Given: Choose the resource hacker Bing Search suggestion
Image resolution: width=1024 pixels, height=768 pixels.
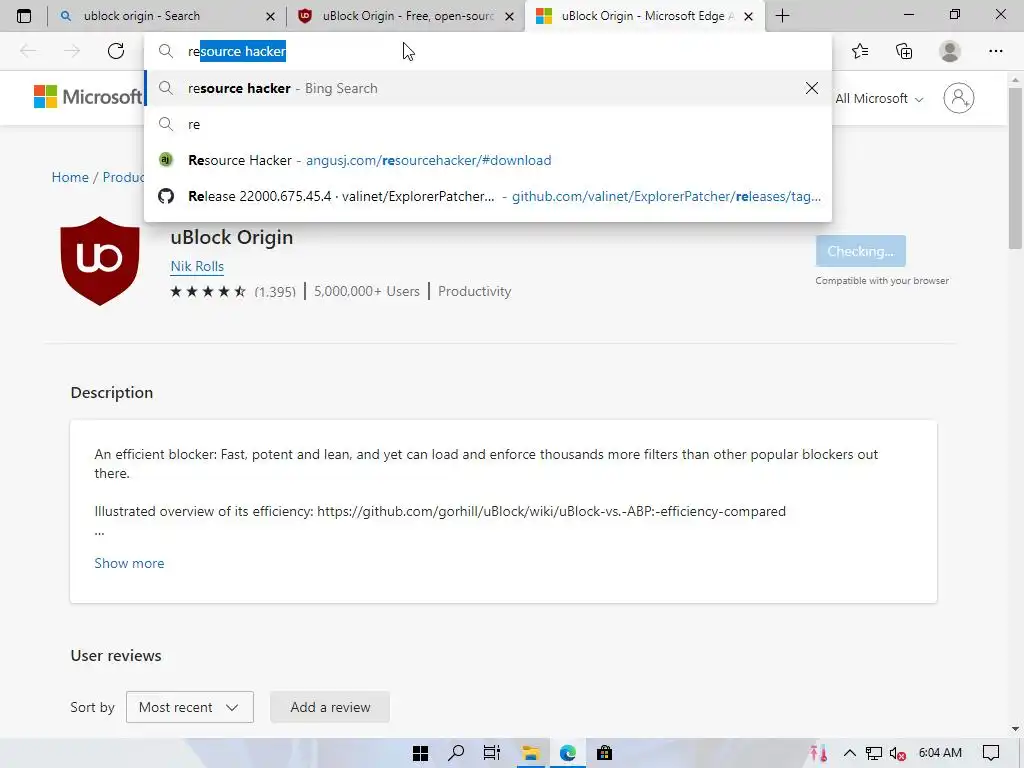Looking at the screenshot, I should point(488,88).
